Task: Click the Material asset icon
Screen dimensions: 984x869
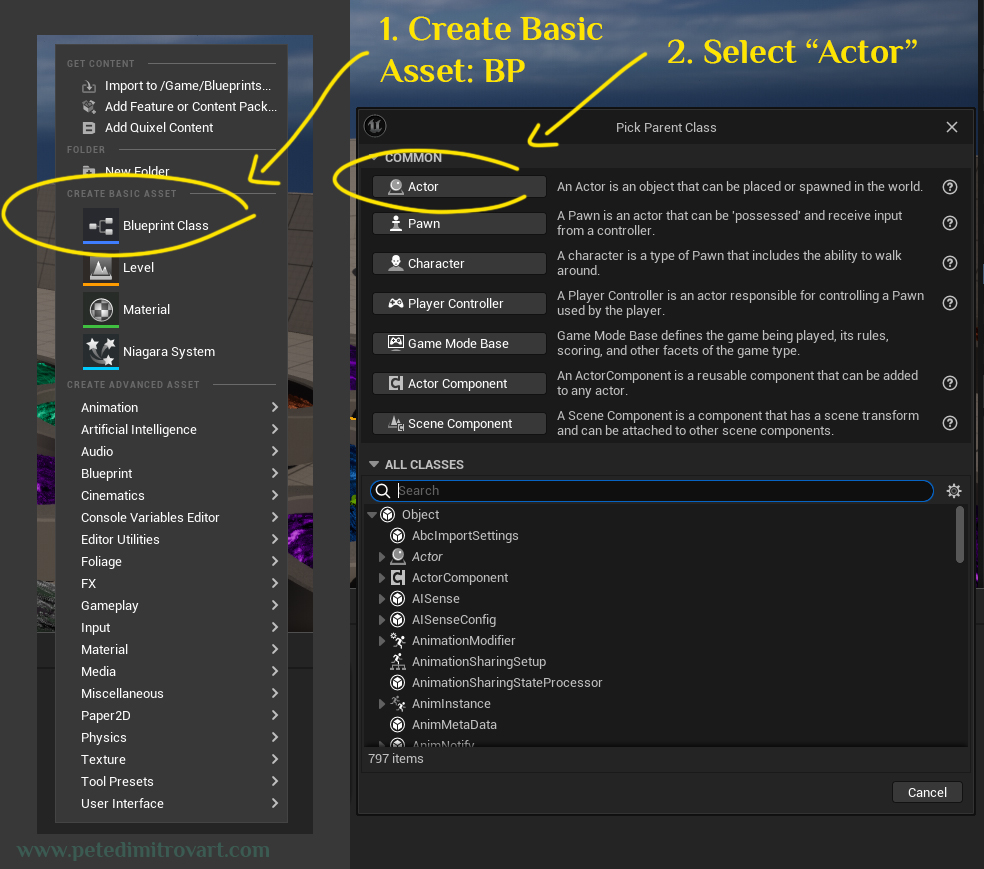Action: [101, 310]
